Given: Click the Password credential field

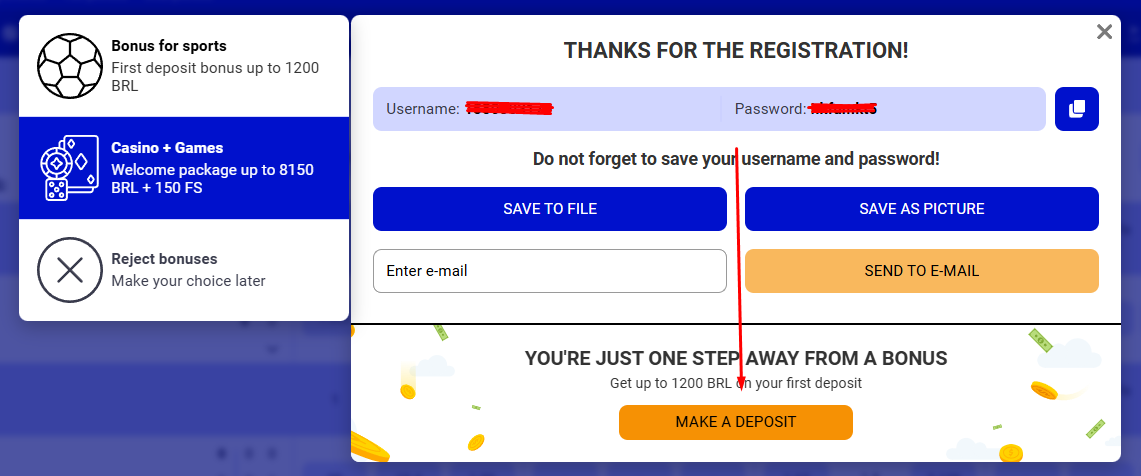Looking at the screenshot, I should (x=884, y=109).
